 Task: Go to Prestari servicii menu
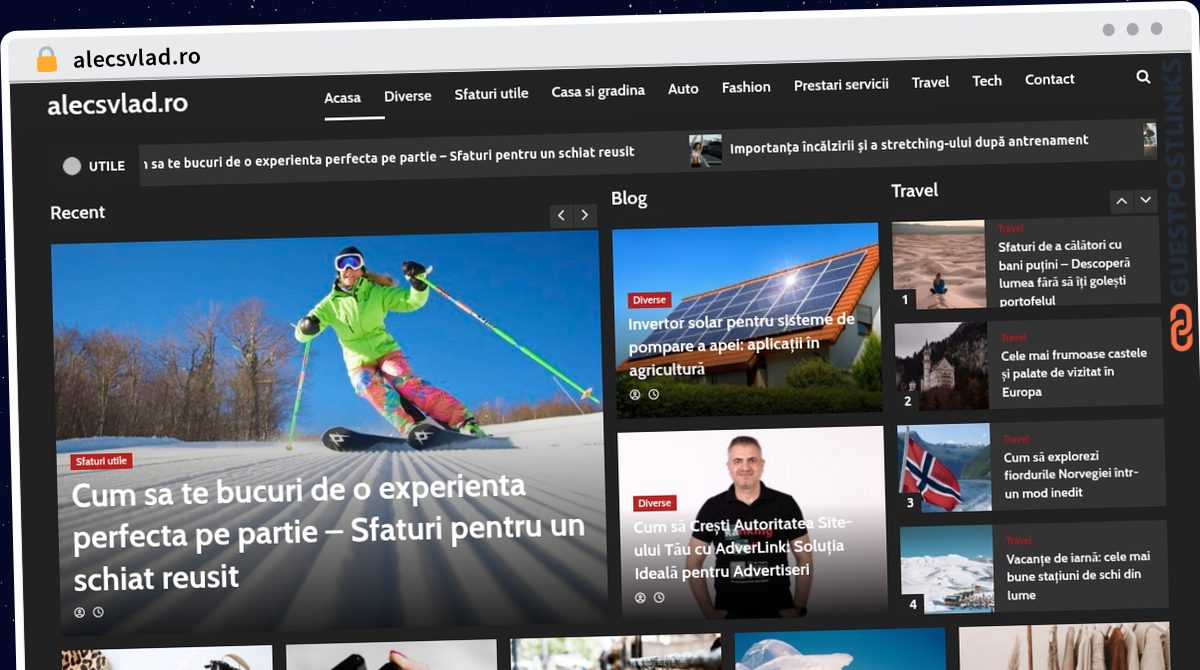841,85
